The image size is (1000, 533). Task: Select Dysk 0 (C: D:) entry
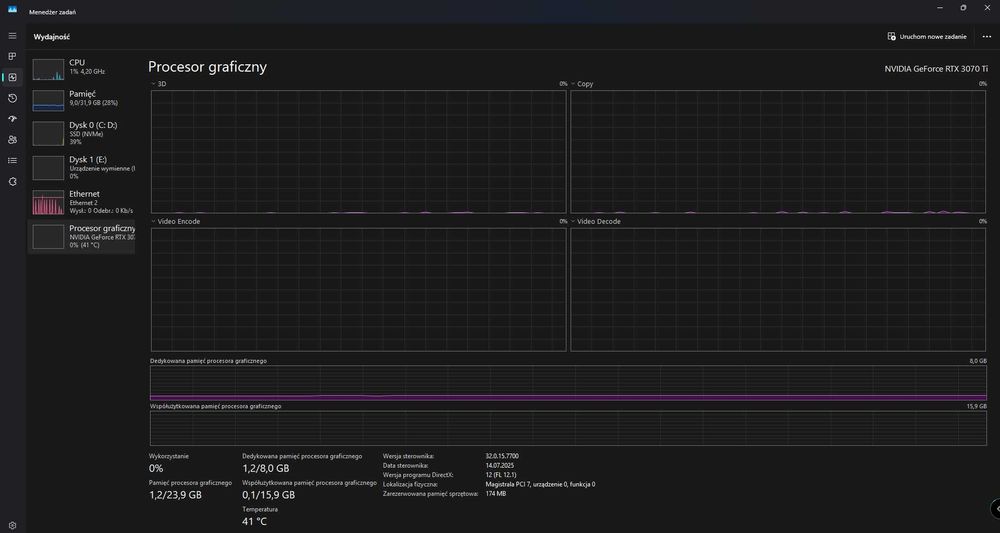pos(82,133)
